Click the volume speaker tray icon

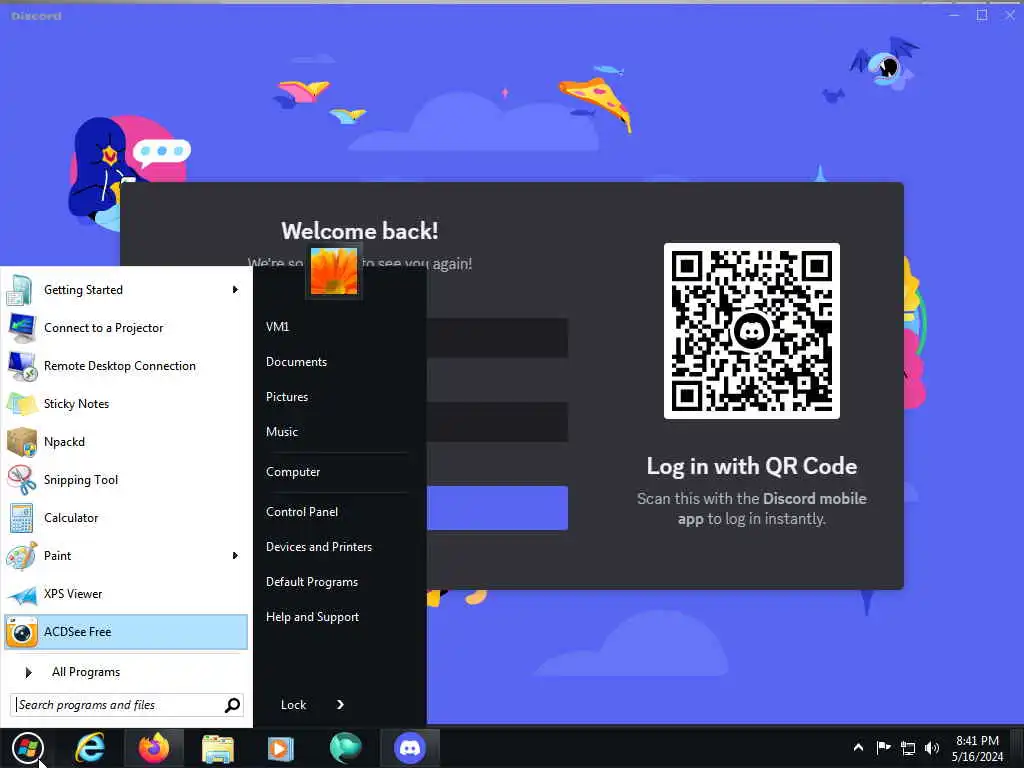(x=932, y=748)
